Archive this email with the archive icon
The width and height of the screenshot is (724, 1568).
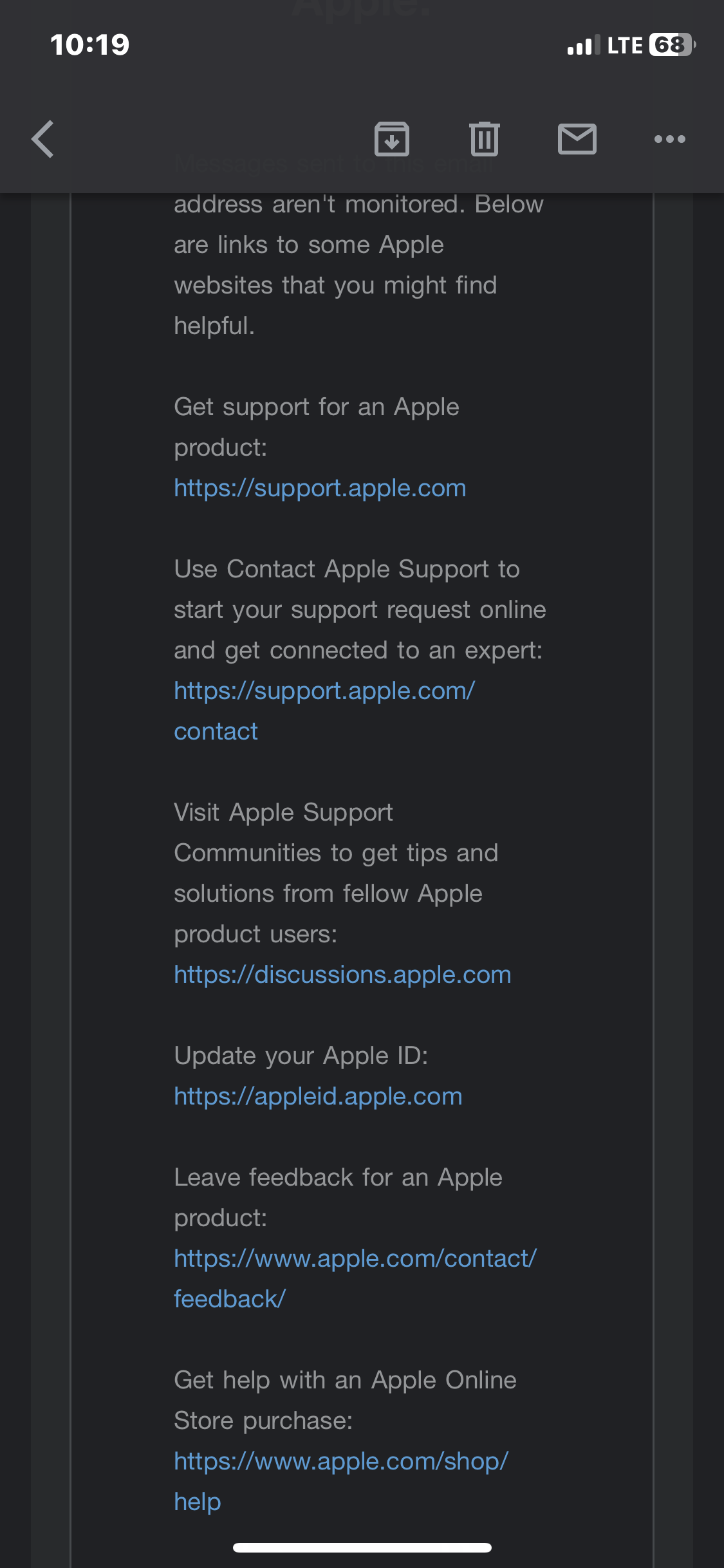(x=392, y=139)
